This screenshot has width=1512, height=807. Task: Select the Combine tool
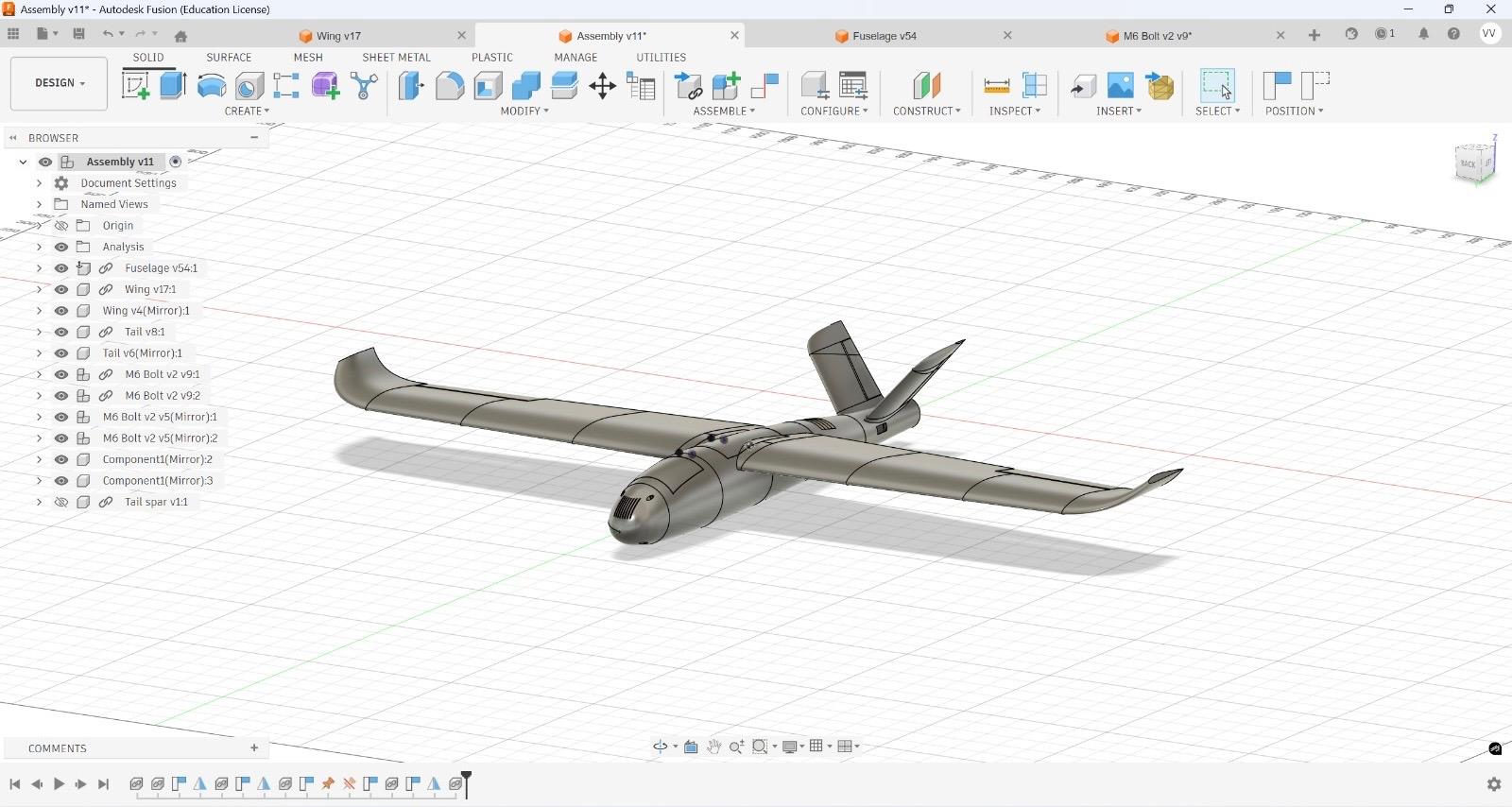[x=526, y=86]
